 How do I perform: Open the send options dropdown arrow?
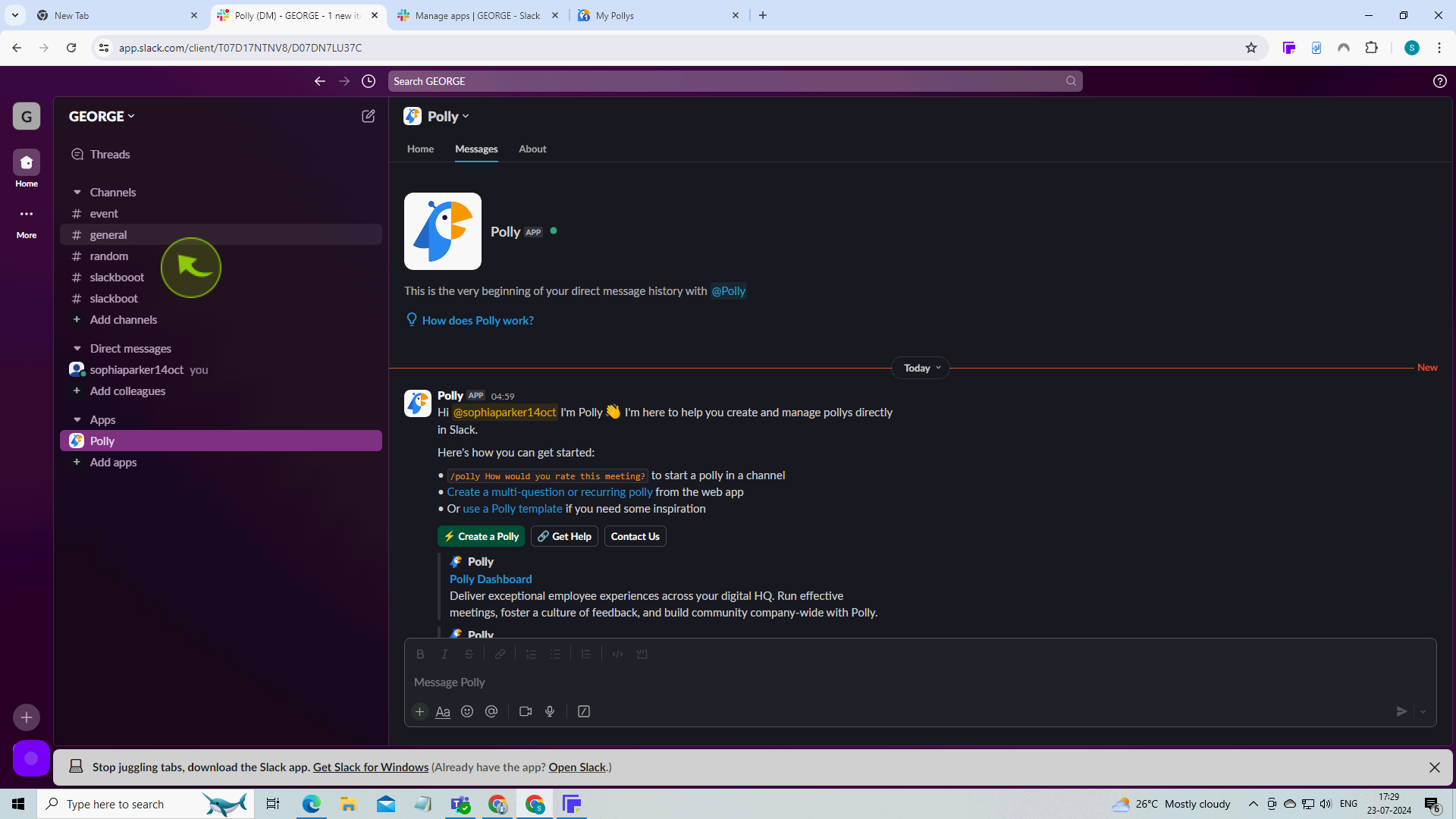click(x=1423, y=711)
